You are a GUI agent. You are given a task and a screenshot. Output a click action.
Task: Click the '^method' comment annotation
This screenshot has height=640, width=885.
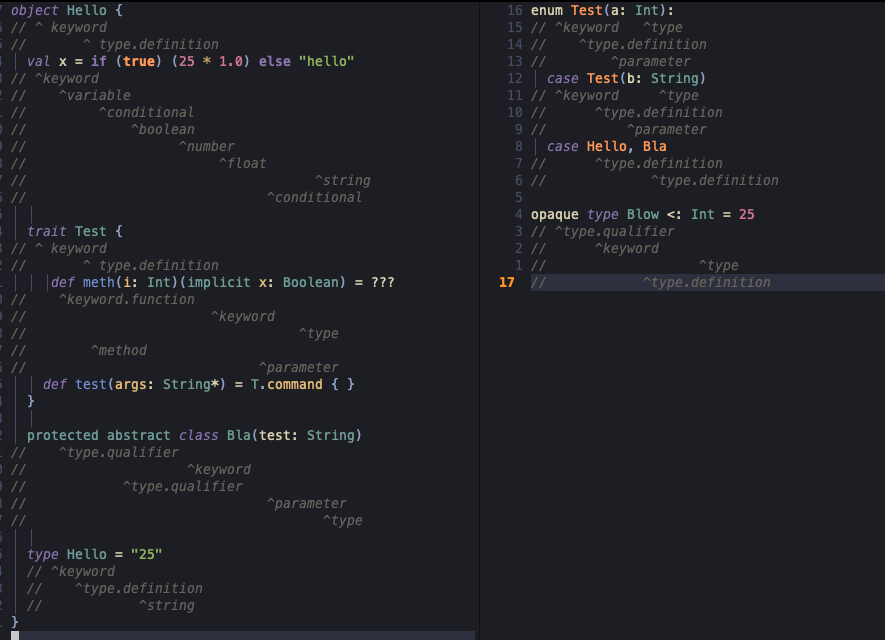coord(119,350)
